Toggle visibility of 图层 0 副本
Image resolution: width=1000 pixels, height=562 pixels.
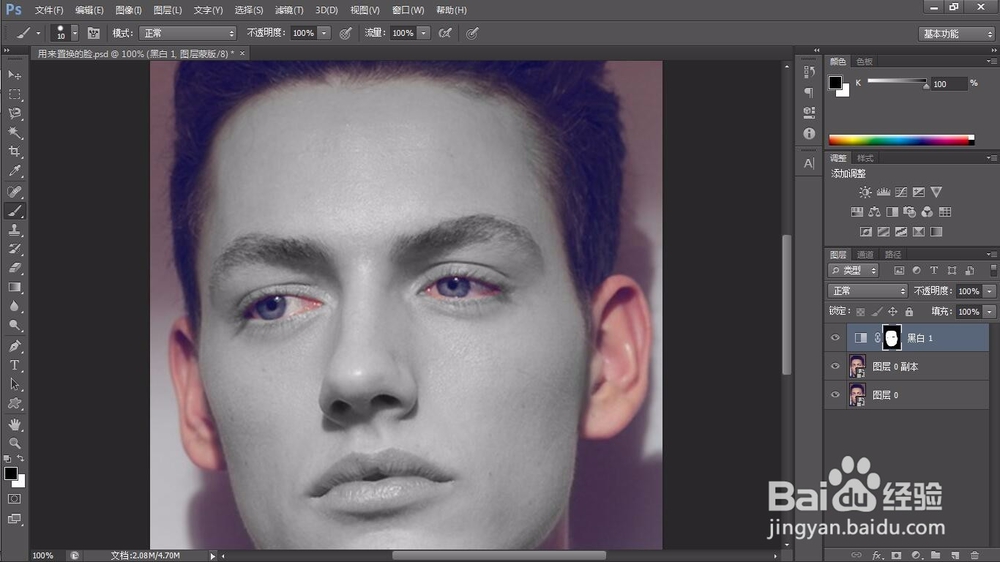pos(835,366)
